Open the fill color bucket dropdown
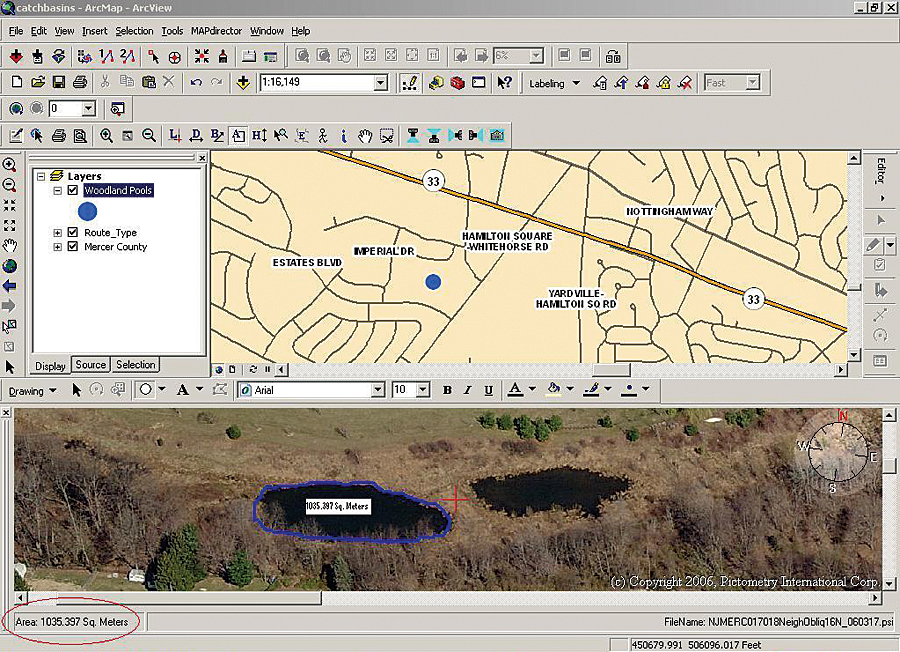900x652 pixels. [x=570, y=389]
